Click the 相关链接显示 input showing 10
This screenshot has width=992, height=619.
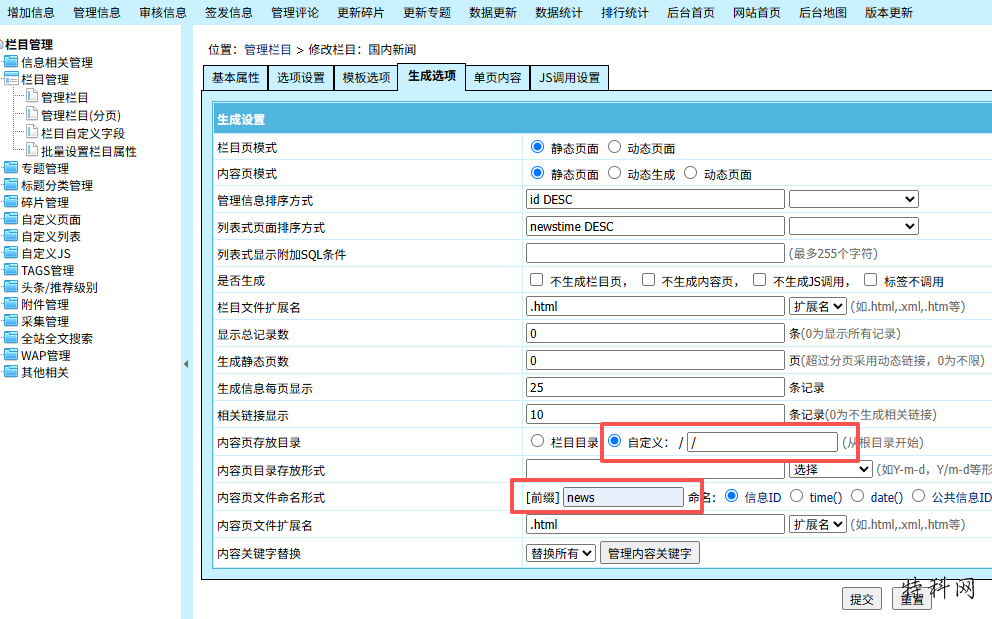coord(655,415)
